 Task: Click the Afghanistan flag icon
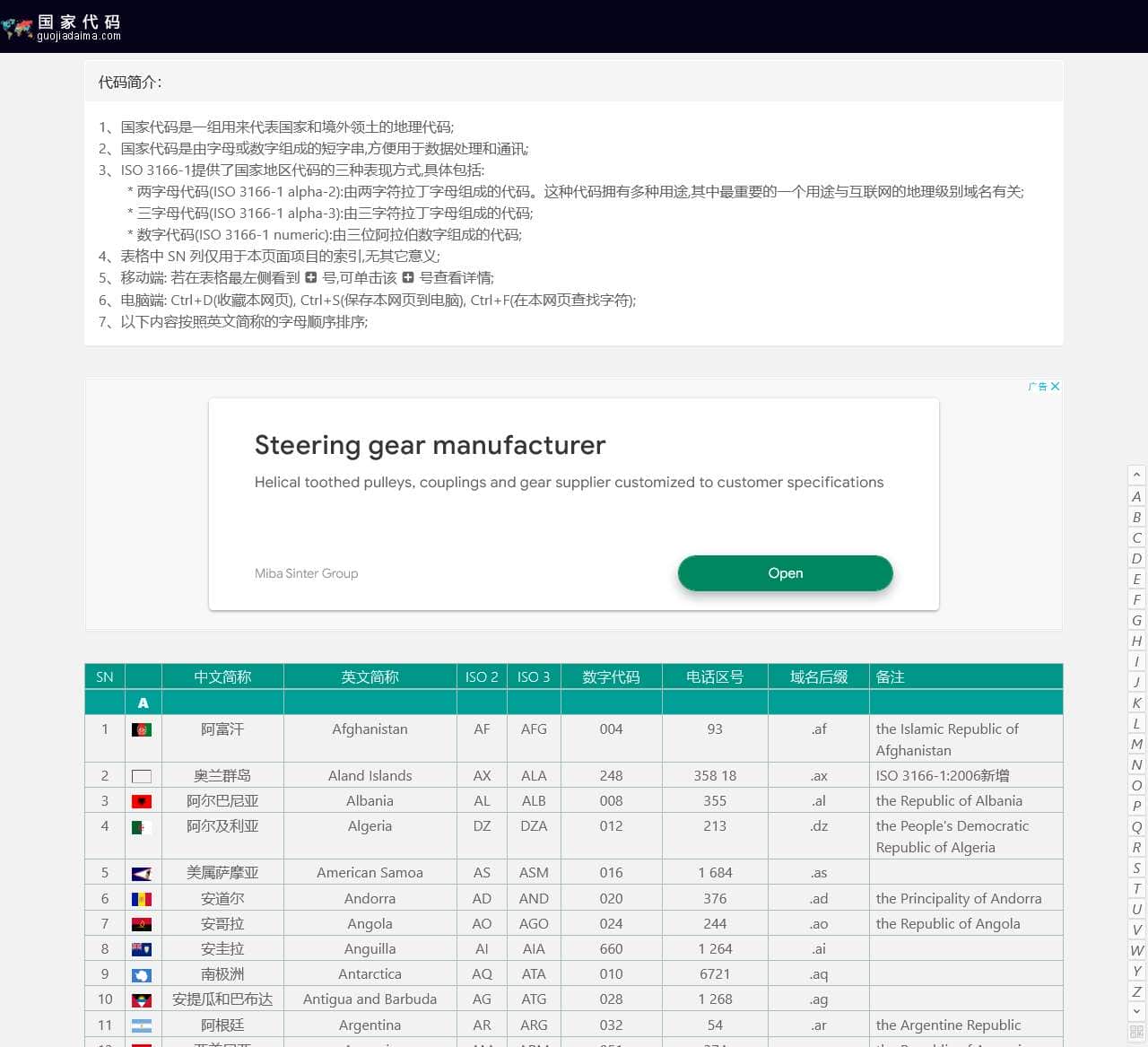[x=142, y=730]
